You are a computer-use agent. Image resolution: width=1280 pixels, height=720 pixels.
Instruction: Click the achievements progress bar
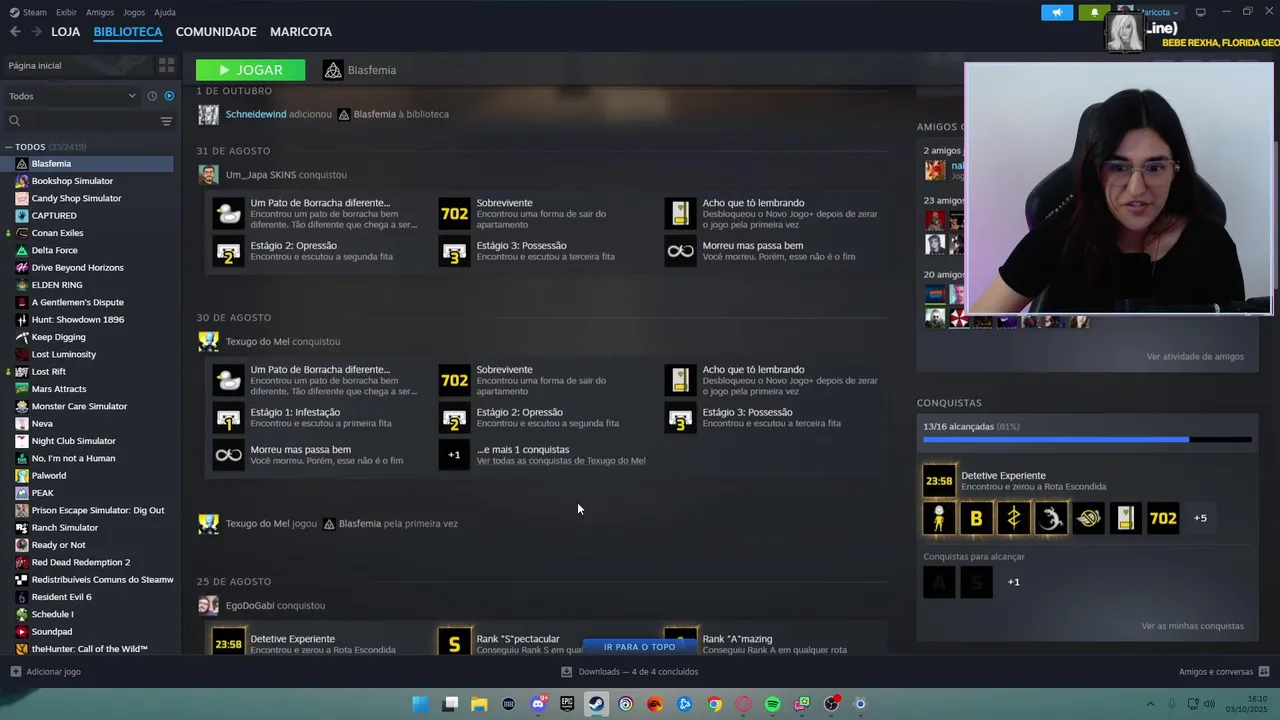point(1087,439)
